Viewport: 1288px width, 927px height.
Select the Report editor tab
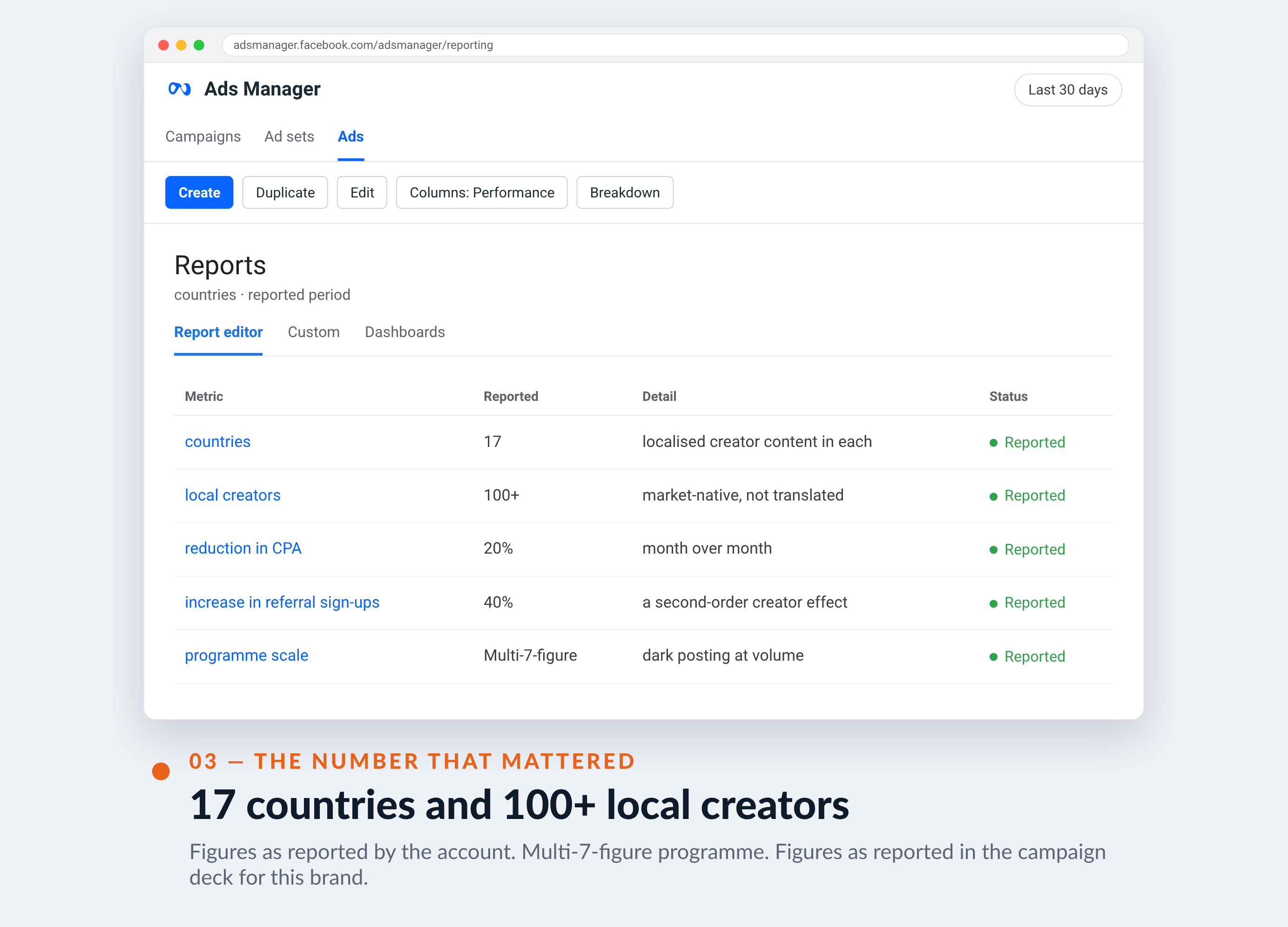(218, 332)
